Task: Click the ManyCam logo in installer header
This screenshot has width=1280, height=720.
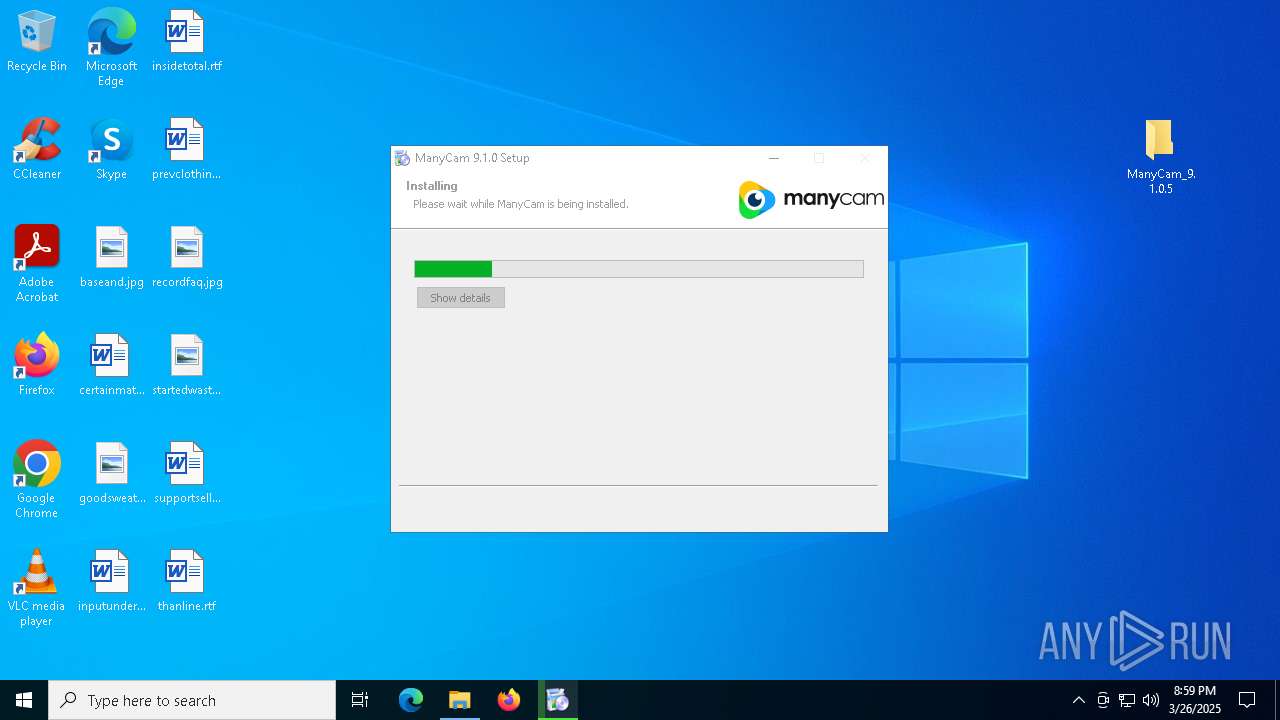Action: pyautogui.click(x=811, y=199)
